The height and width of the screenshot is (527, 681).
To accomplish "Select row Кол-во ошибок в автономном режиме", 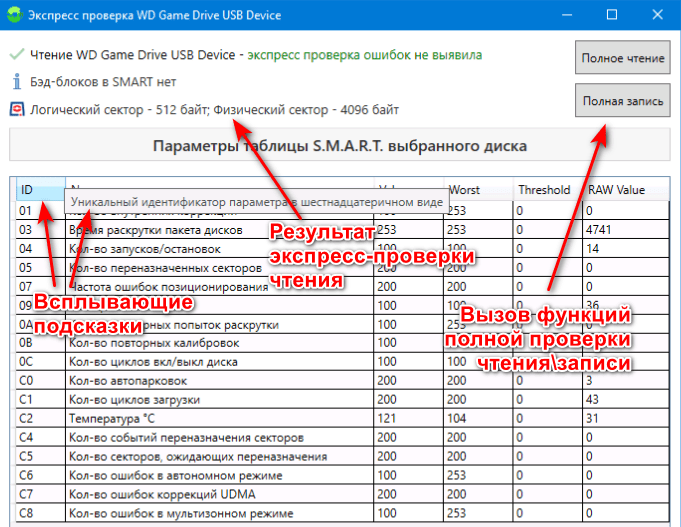I will click(x=343, y=475).
